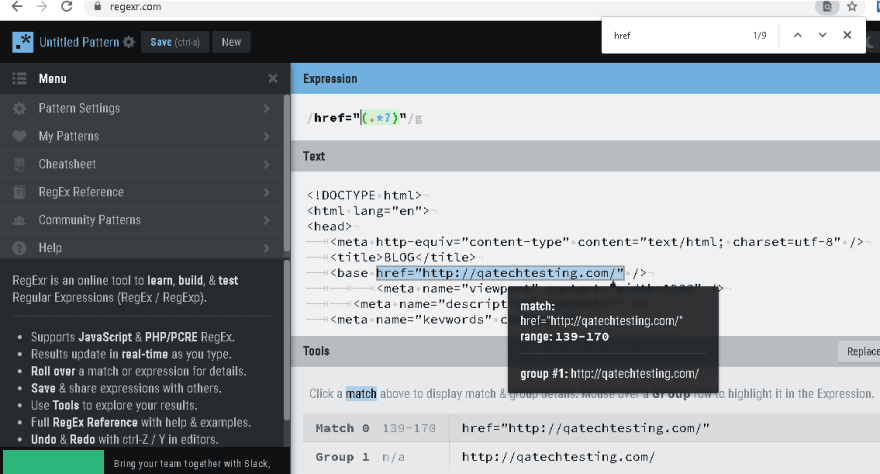Click the <!DOCTYPE html> line
880x474 pixels.
tap(364, 195)
